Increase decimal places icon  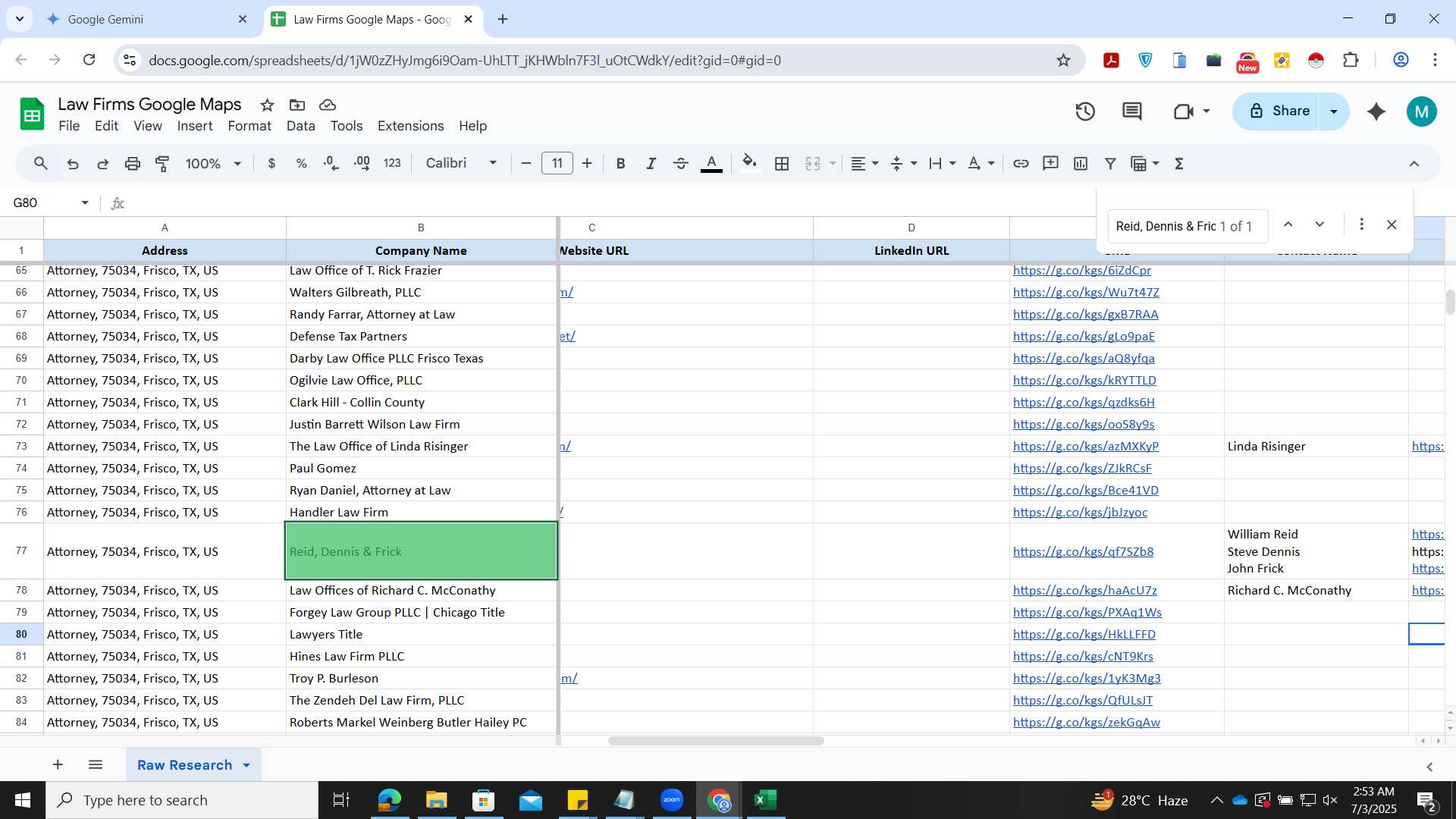(x=362, y=163)
